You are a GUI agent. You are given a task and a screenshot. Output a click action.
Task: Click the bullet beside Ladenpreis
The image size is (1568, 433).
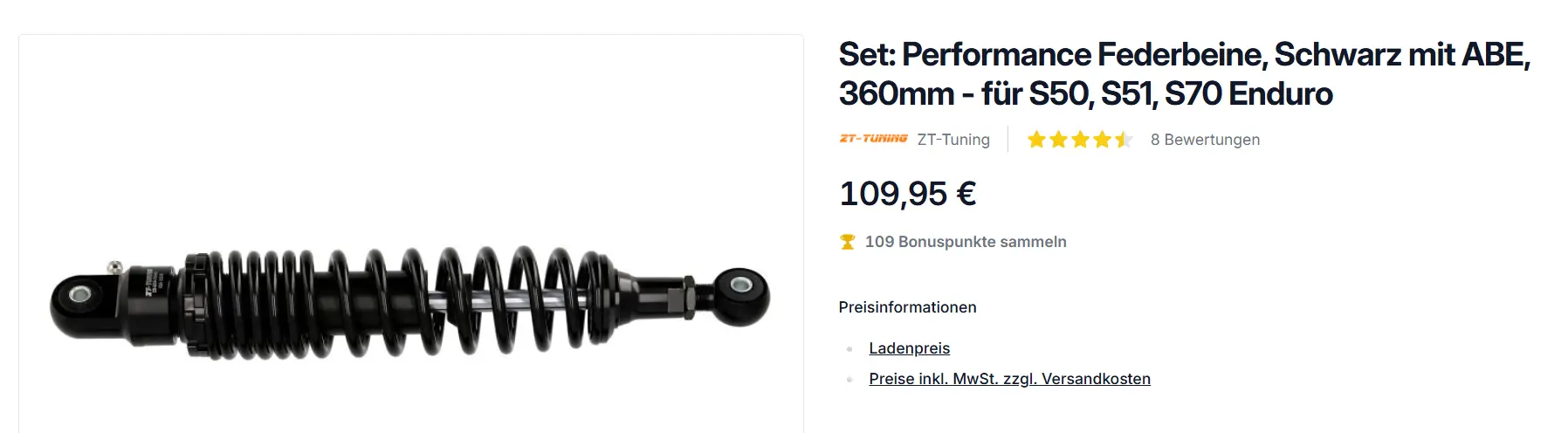point(849,349)
